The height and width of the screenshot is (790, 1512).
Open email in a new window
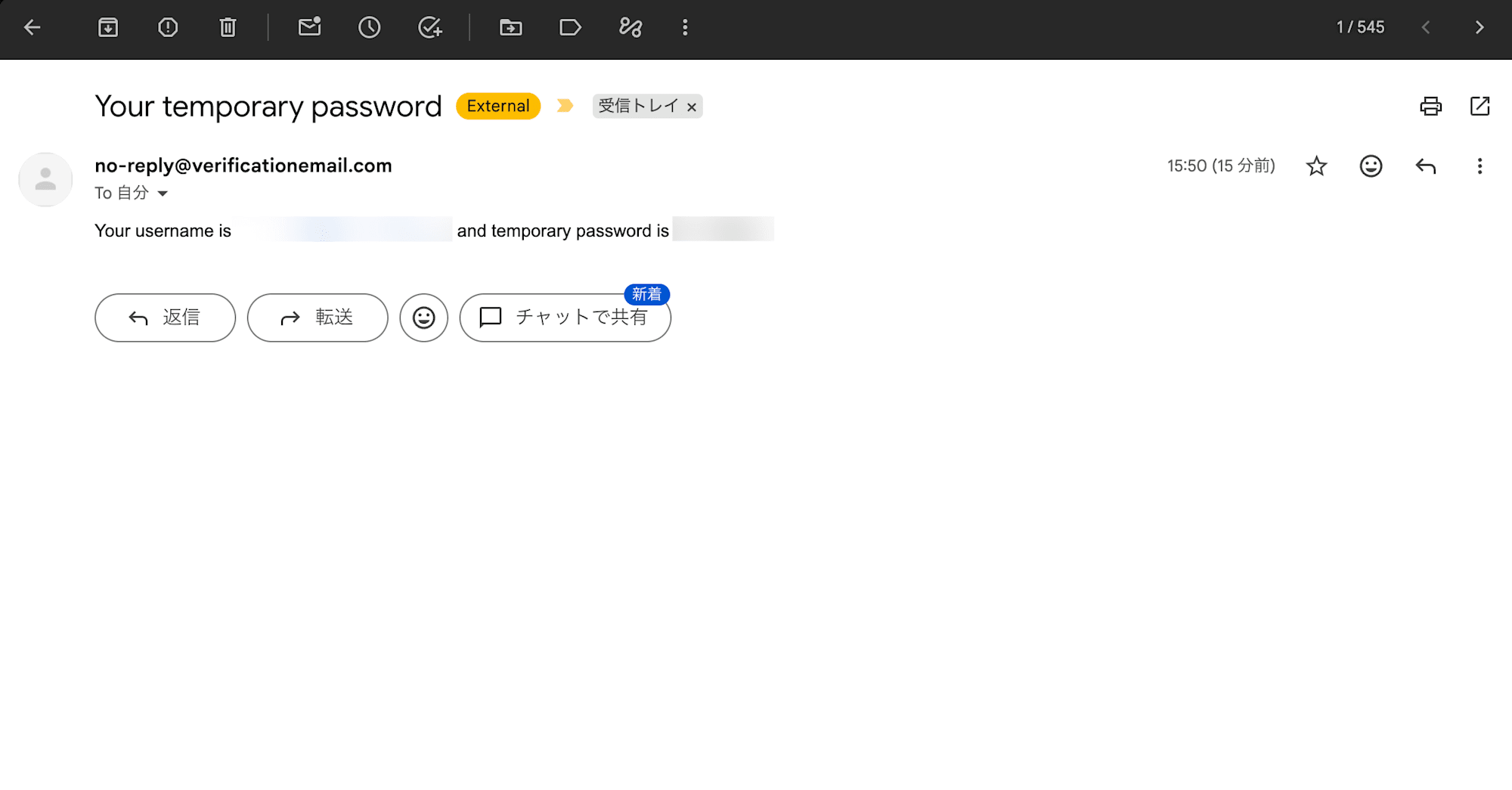(1479, 106)
